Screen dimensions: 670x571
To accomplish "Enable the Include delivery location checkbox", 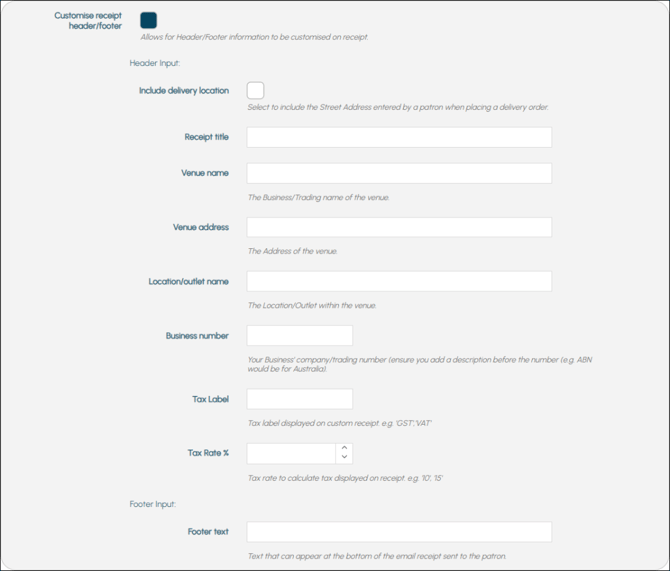I will click(x=255, y=91).
